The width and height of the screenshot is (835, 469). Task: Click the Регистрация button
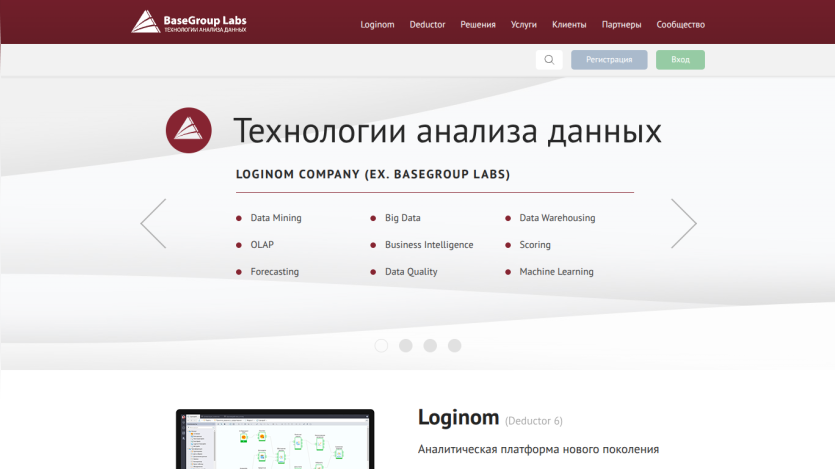[609, 60]
